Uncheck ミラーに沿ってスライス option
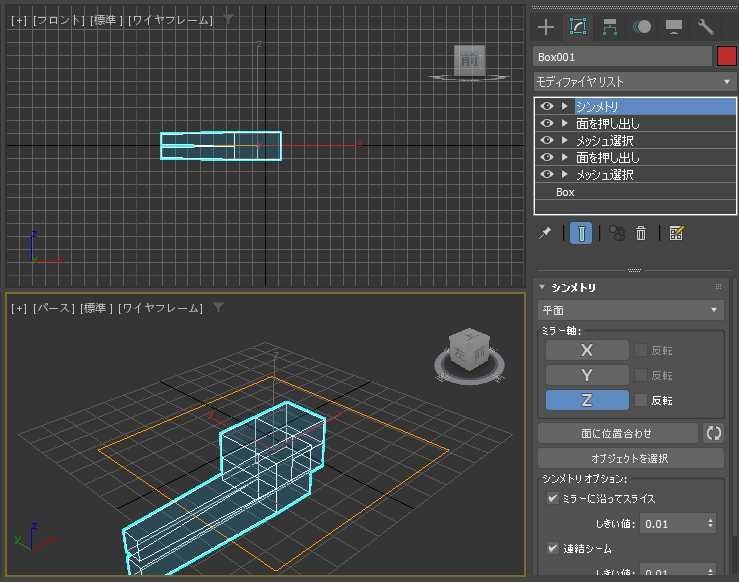 pyautogui.click(x=552, y=498)
